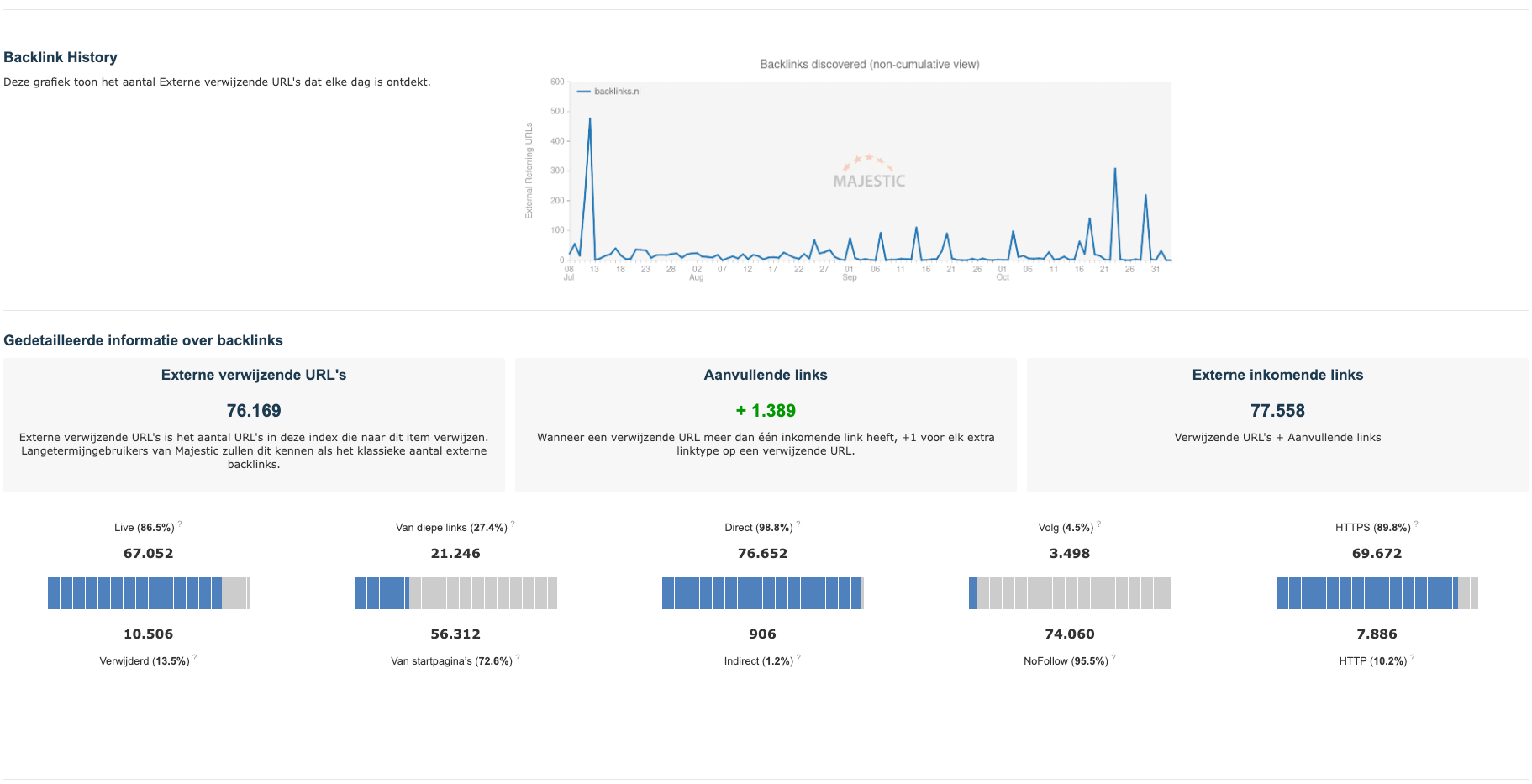Click the Live percentage progress bar
Viewport: 1532px width, 784px height.
pyautogui.click(x=150, y=592)
